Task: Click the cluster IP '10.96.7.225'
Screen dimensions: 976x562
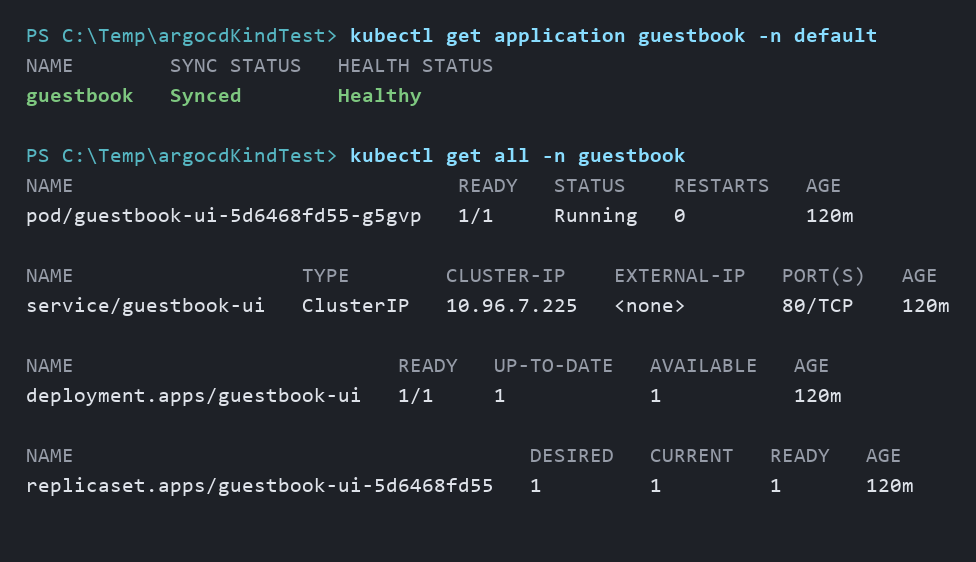Action: tap(512, 306)
